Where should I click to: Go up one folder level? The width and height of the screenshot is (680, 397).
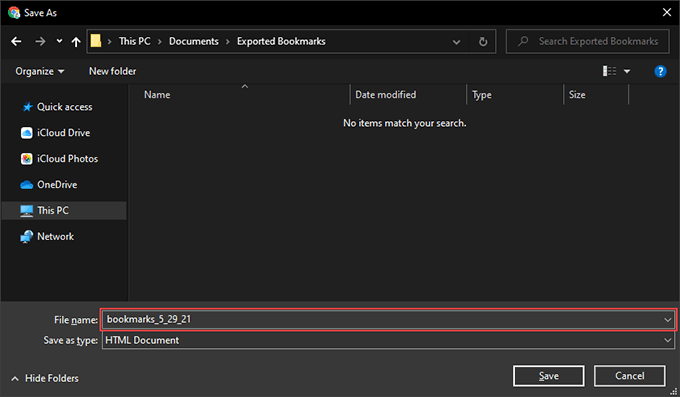pyautogui.click(x=76, y=41)
